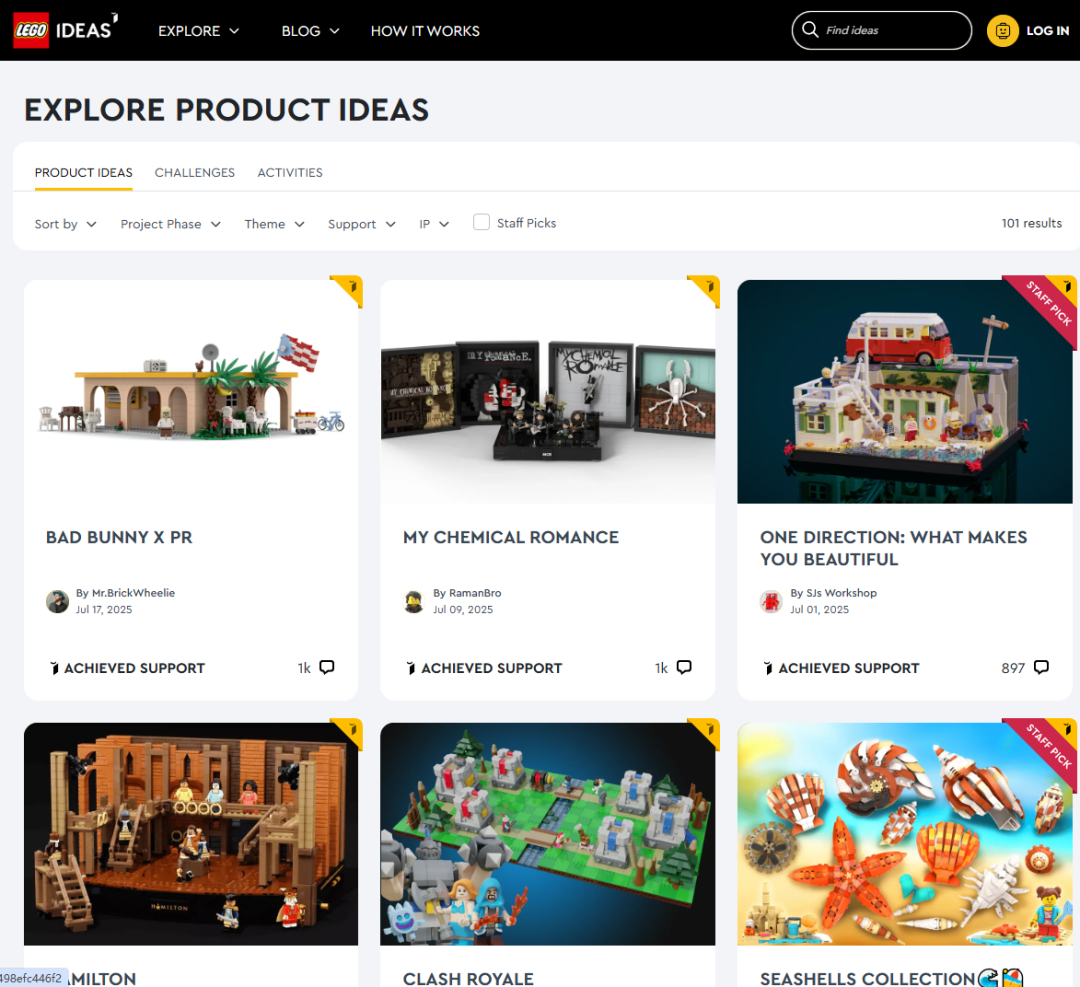This screenshot has height=987, width=1080.
Task: Click the Log In button
Action: [x=1048, y=30]
